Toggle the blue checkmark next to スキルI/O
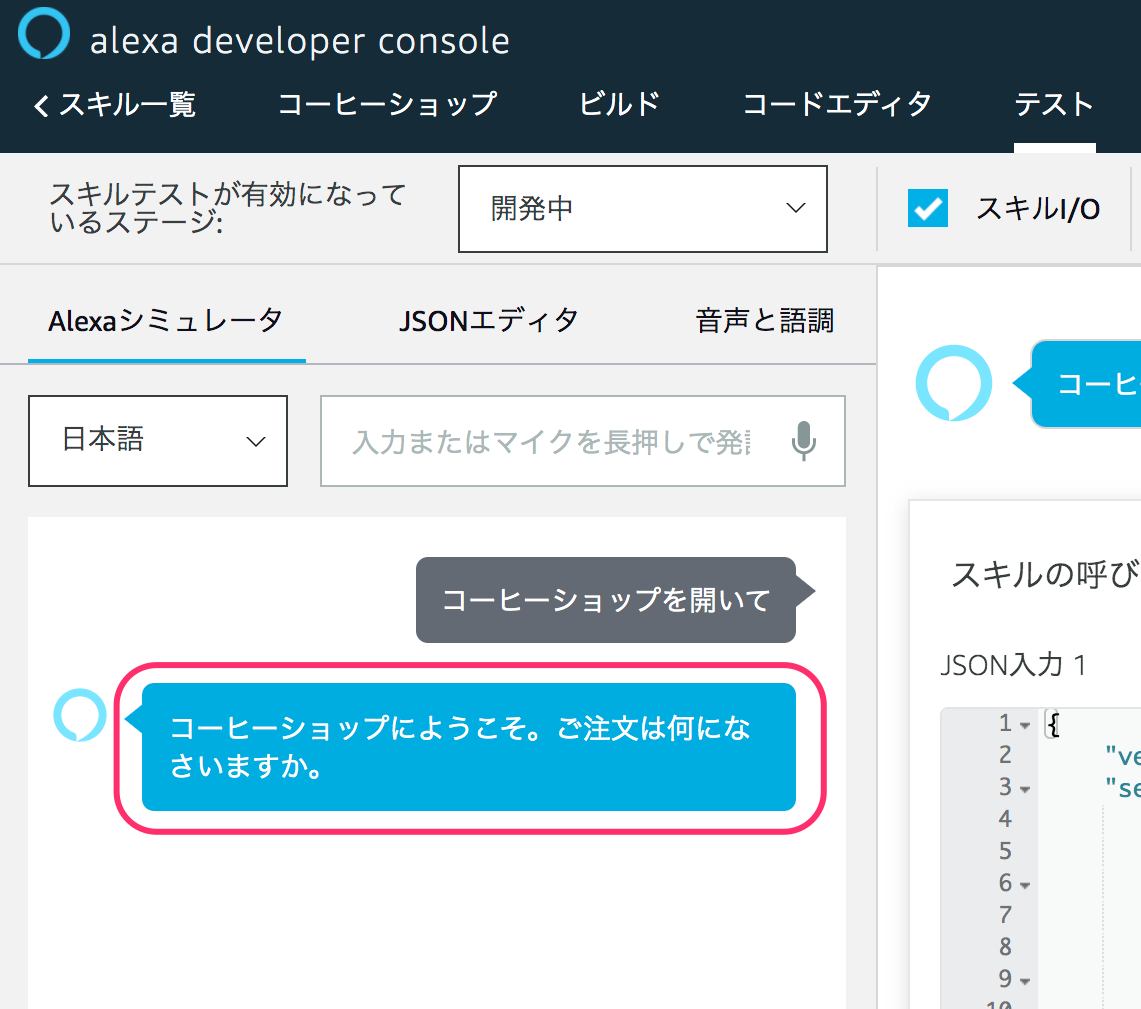Viewport: 1141px width, 1009px height. point(927,209)
